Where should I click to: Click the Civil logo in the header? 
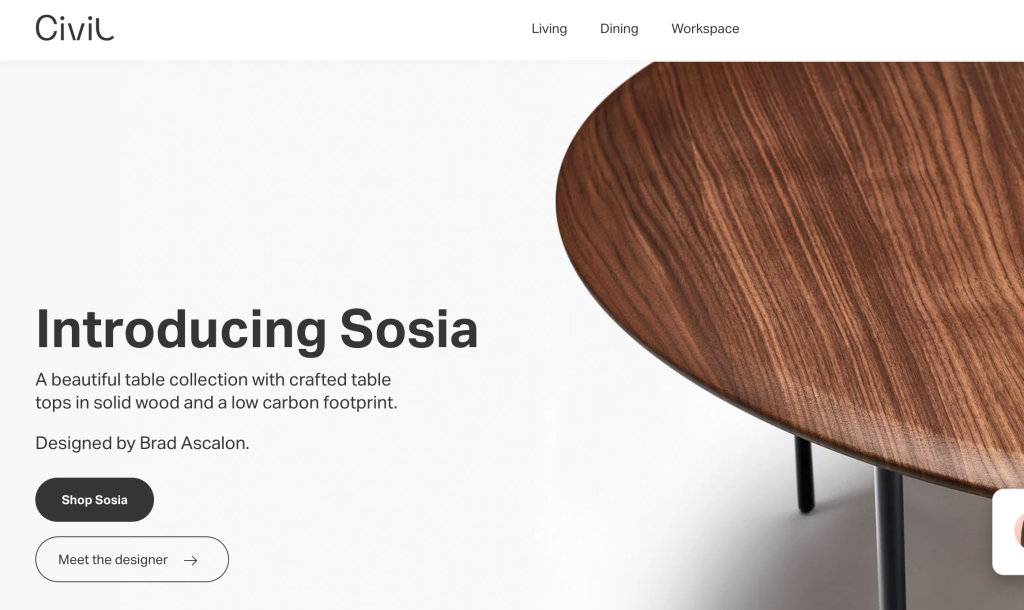[74, 28]
